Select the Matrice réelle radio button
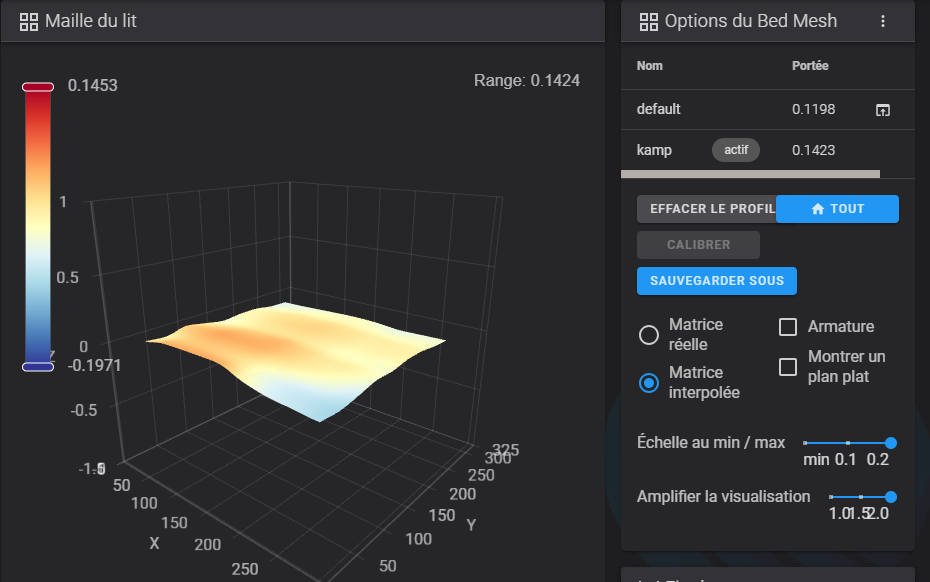Image resolution: width=930 pixels, height=582 pixels. [648, 335]
